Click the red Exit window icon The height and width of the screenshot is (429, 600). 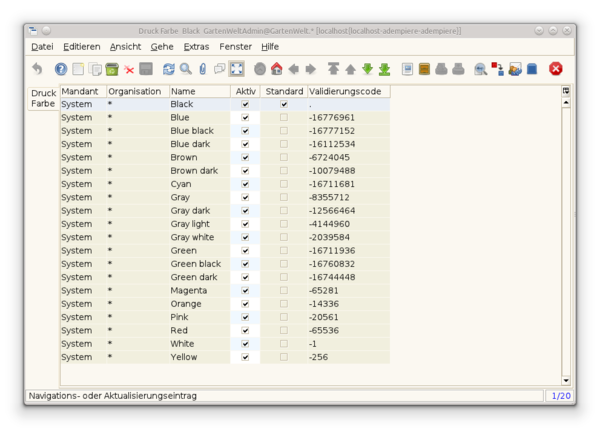[556, 69]
